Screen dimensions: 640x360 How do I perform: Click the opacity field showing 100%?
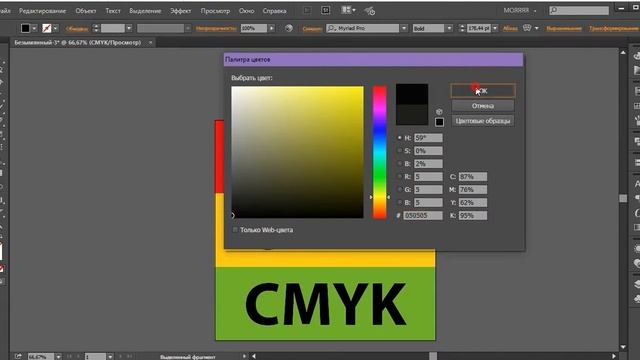pyautogui.click(x=253, y=28)
